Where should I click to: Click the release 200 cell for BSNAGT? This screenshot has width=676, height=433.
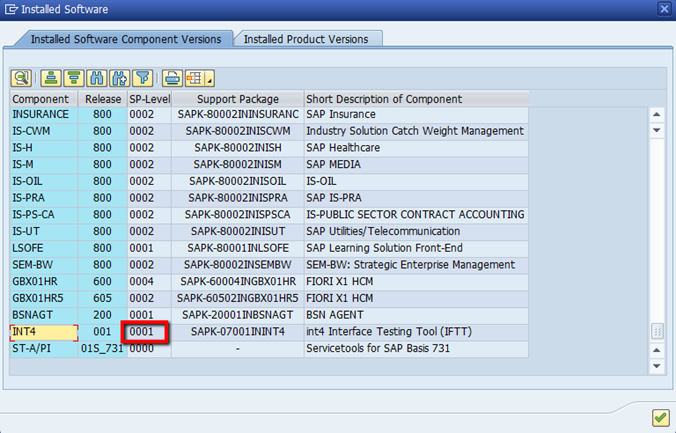point(103,315)
